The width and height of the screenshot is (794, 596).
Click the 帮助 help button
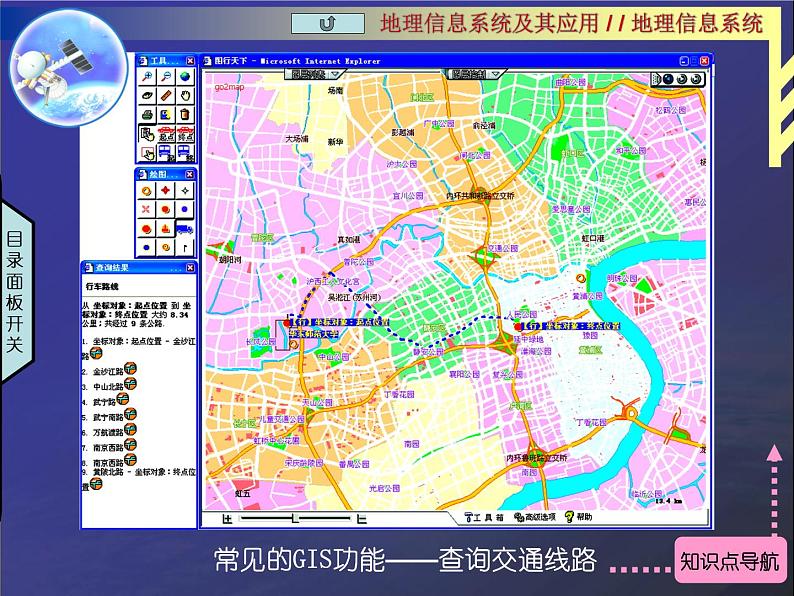pyautogui.click(x=579, y=517)
